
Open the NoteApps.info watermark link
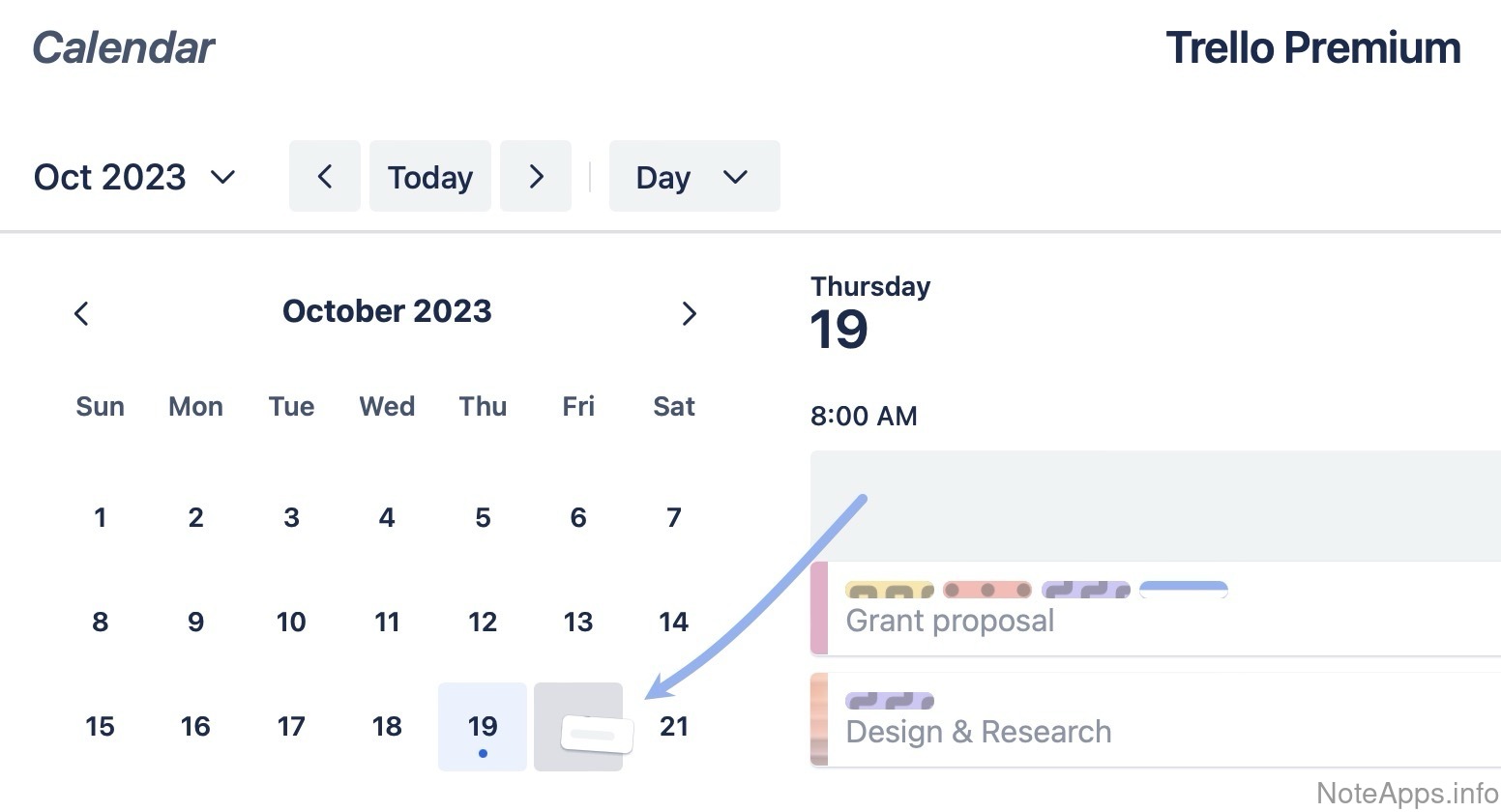pyautogui.click(x=1406, y=794)
